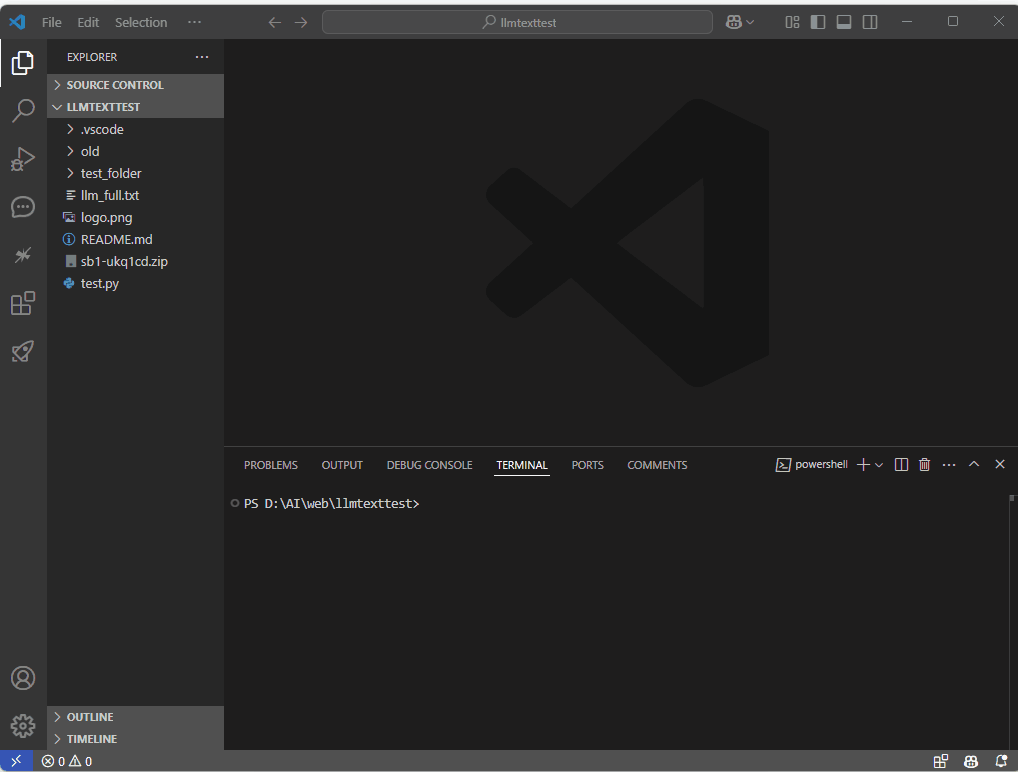The height and width of the screenshot is (772, 1018).
Task: Open Run and Debug view
Action: (x=23, y=159)
